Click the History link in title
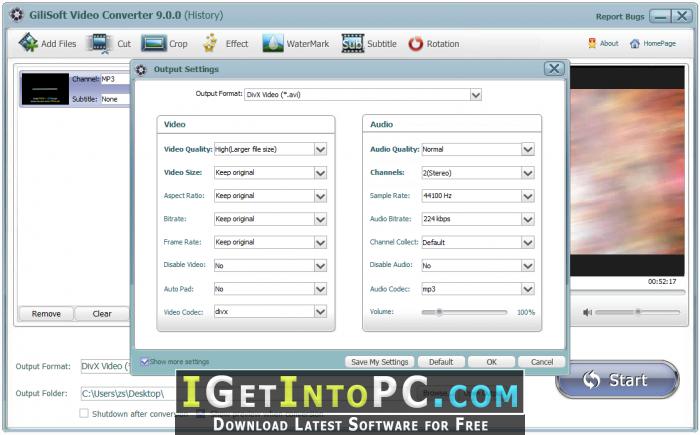Viewport: 700px width, 435px height. tap(204, 15)
